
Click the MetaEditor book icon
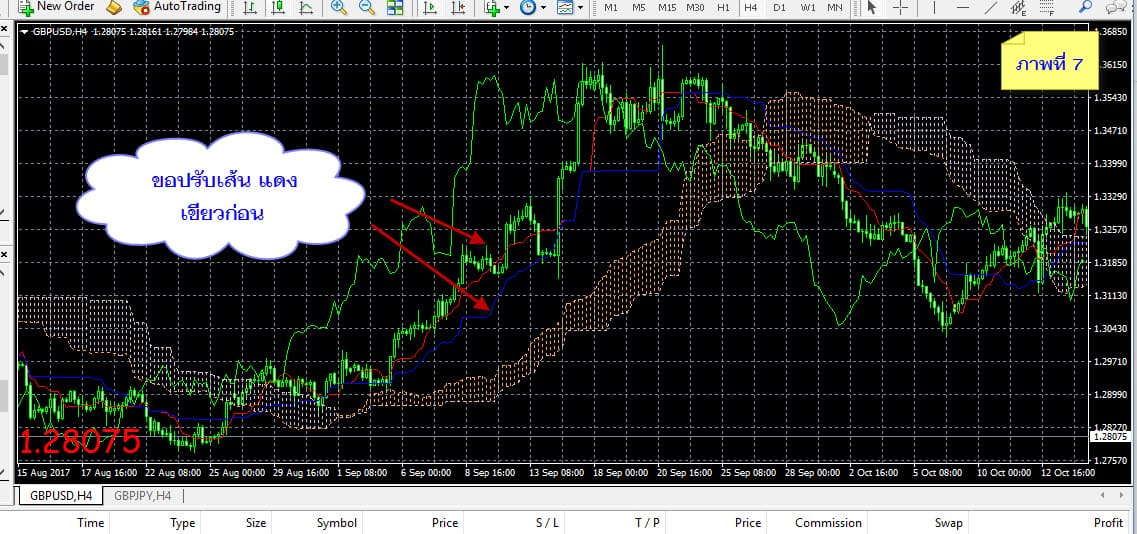pyautogui.click(x=113, y=7)
